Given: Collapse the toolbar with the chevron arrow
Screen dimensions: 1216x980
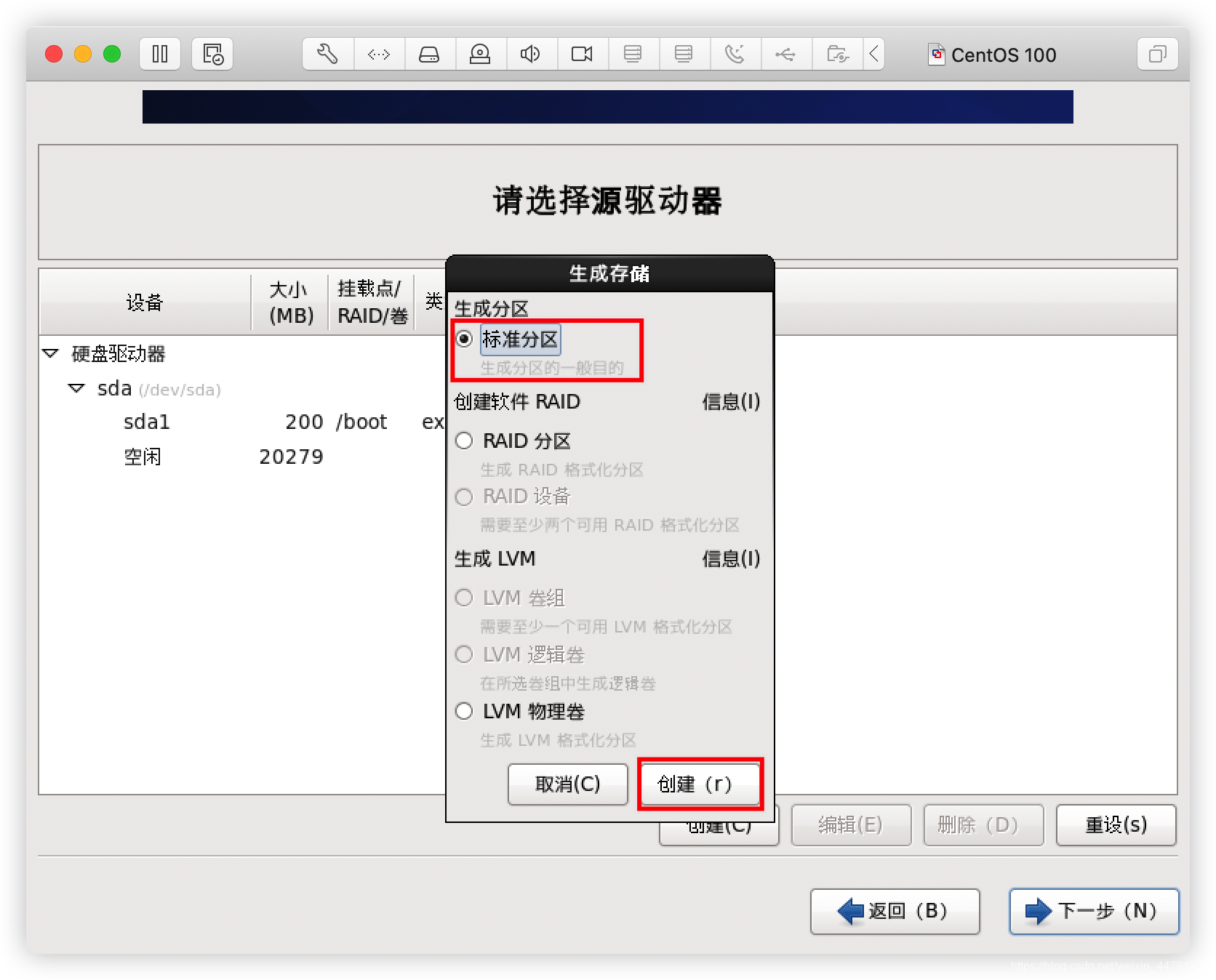Looking at the screenshot, I should 875,54.
